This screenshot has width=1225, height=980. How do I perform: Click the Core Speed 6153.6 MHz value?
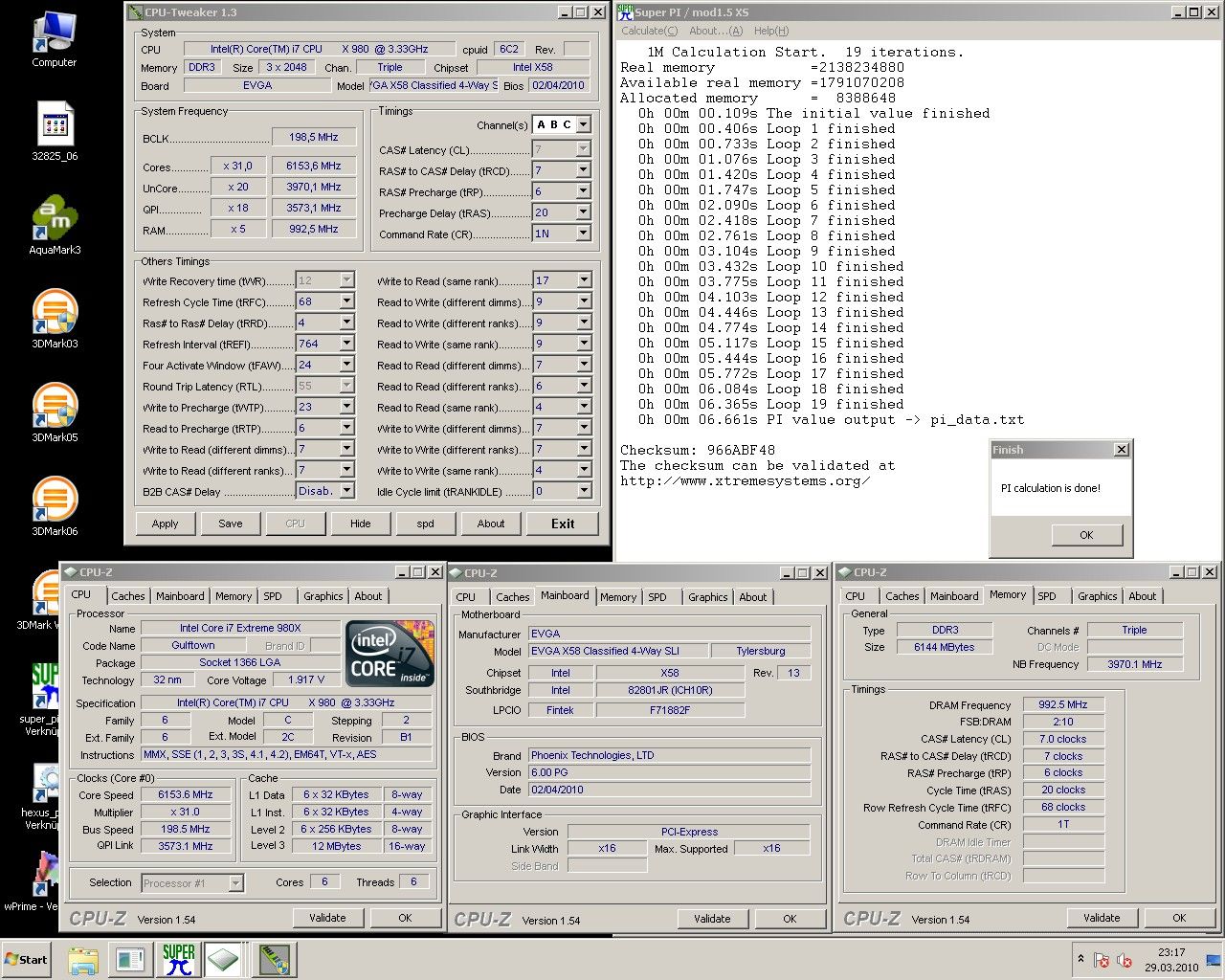pyautogui.click(x=186, y=794)
